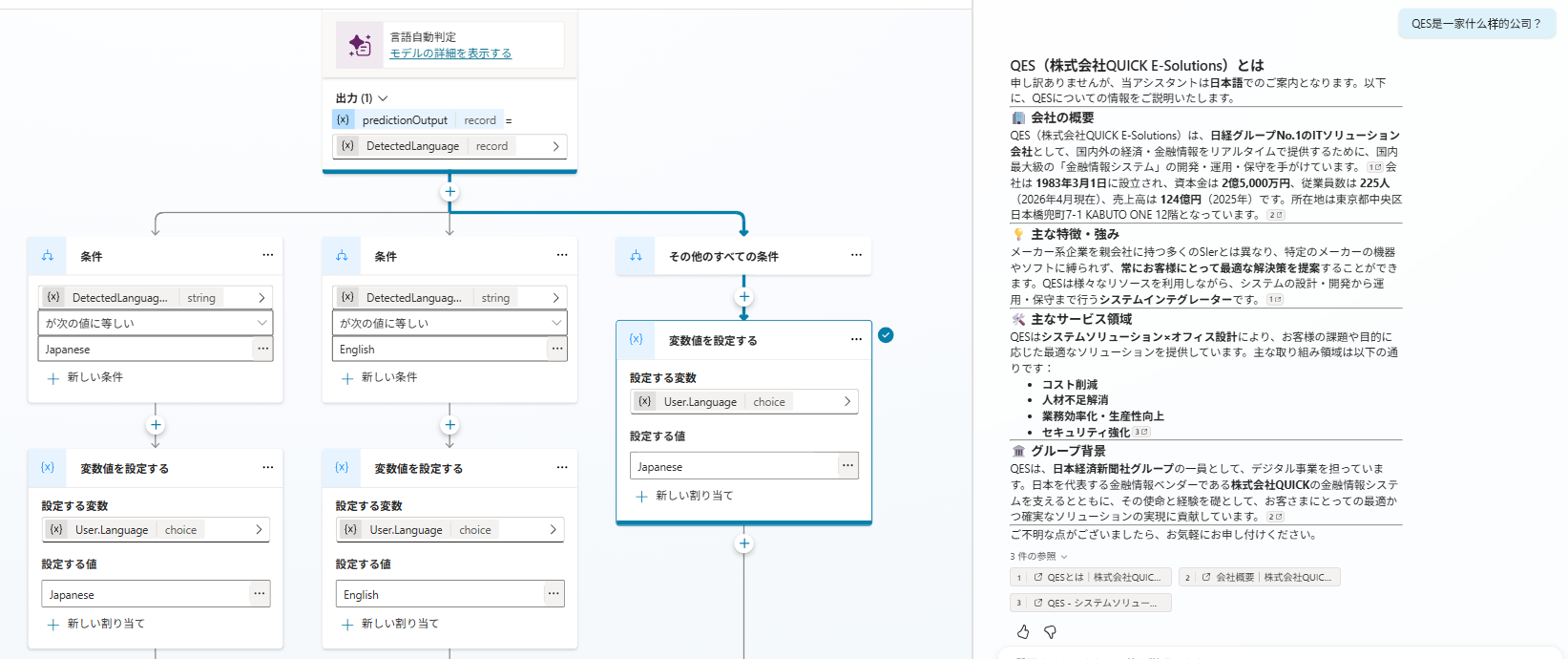Screen dimensions: 1568x659
Task: Click the variable icon of the selected 変数値を設定する card
Action: pos(636,339)
